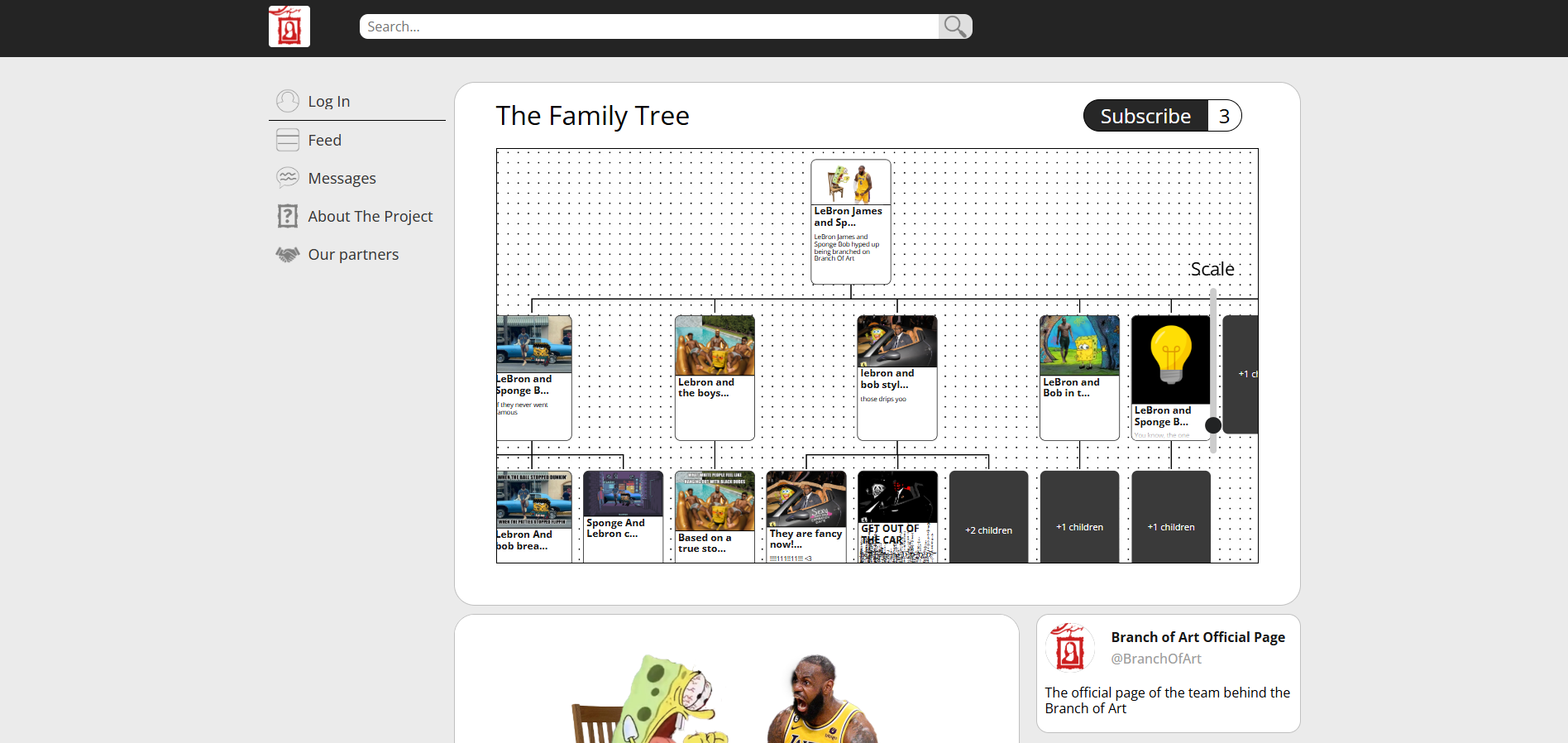Image resolution: width=1568 pixels, height=743 pixels.
Task: Open the blue car LeBron and Sponge B... card
Action: click(534, 377)
